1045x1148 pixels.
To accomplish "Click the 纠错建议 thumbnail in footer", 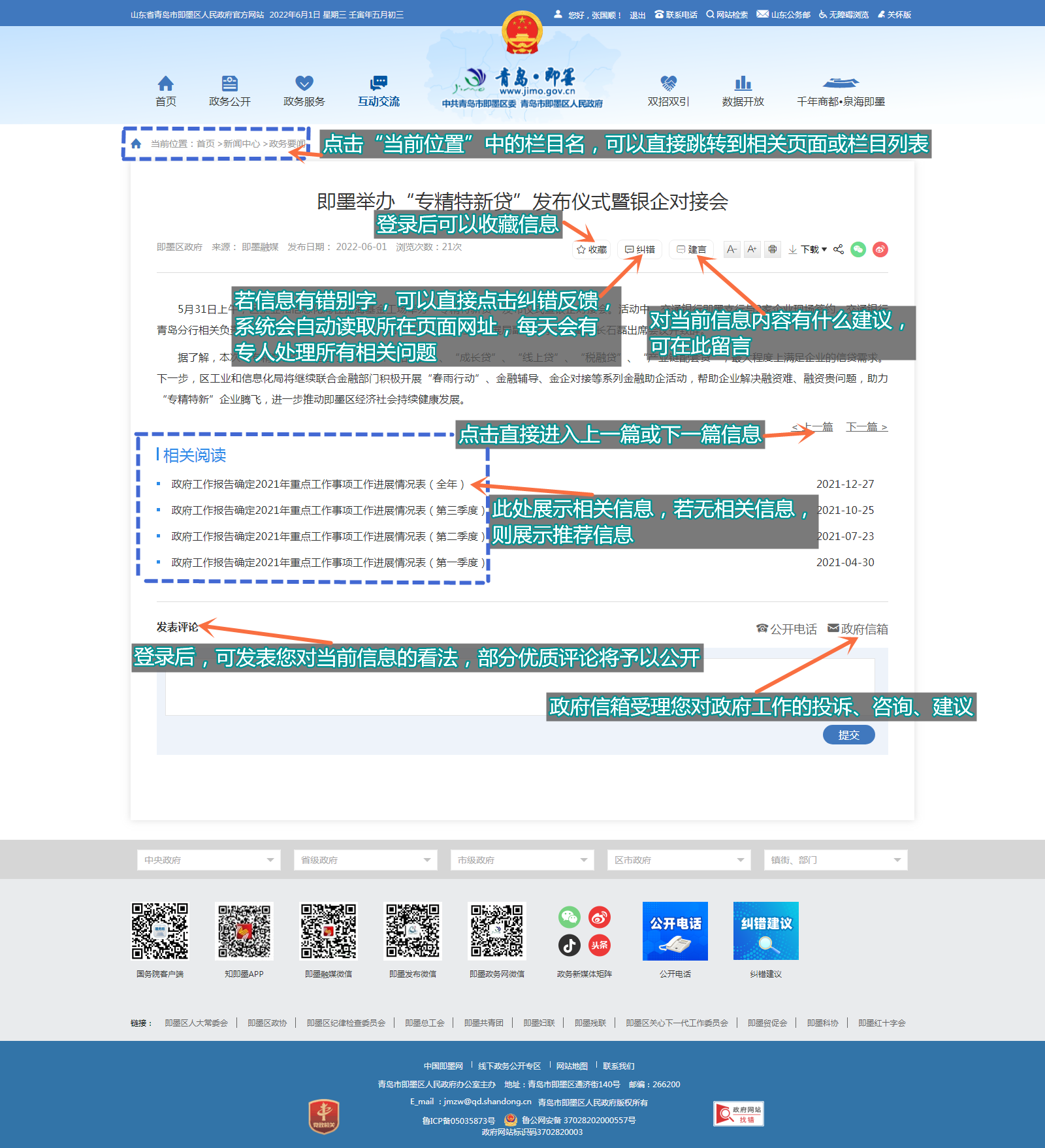I will click(x=765, y=931).
